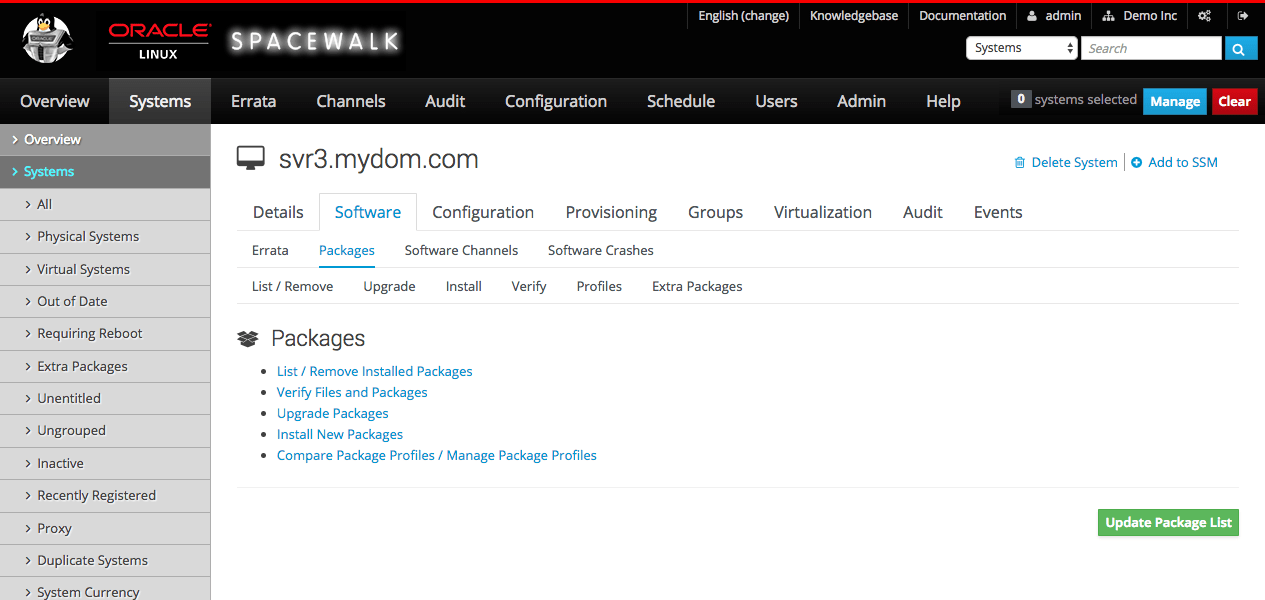Image resolution: width=1265 pixels, height=600 pixels.
Task: Select Requiring Reboot in the sidebar
Action: 105,334
